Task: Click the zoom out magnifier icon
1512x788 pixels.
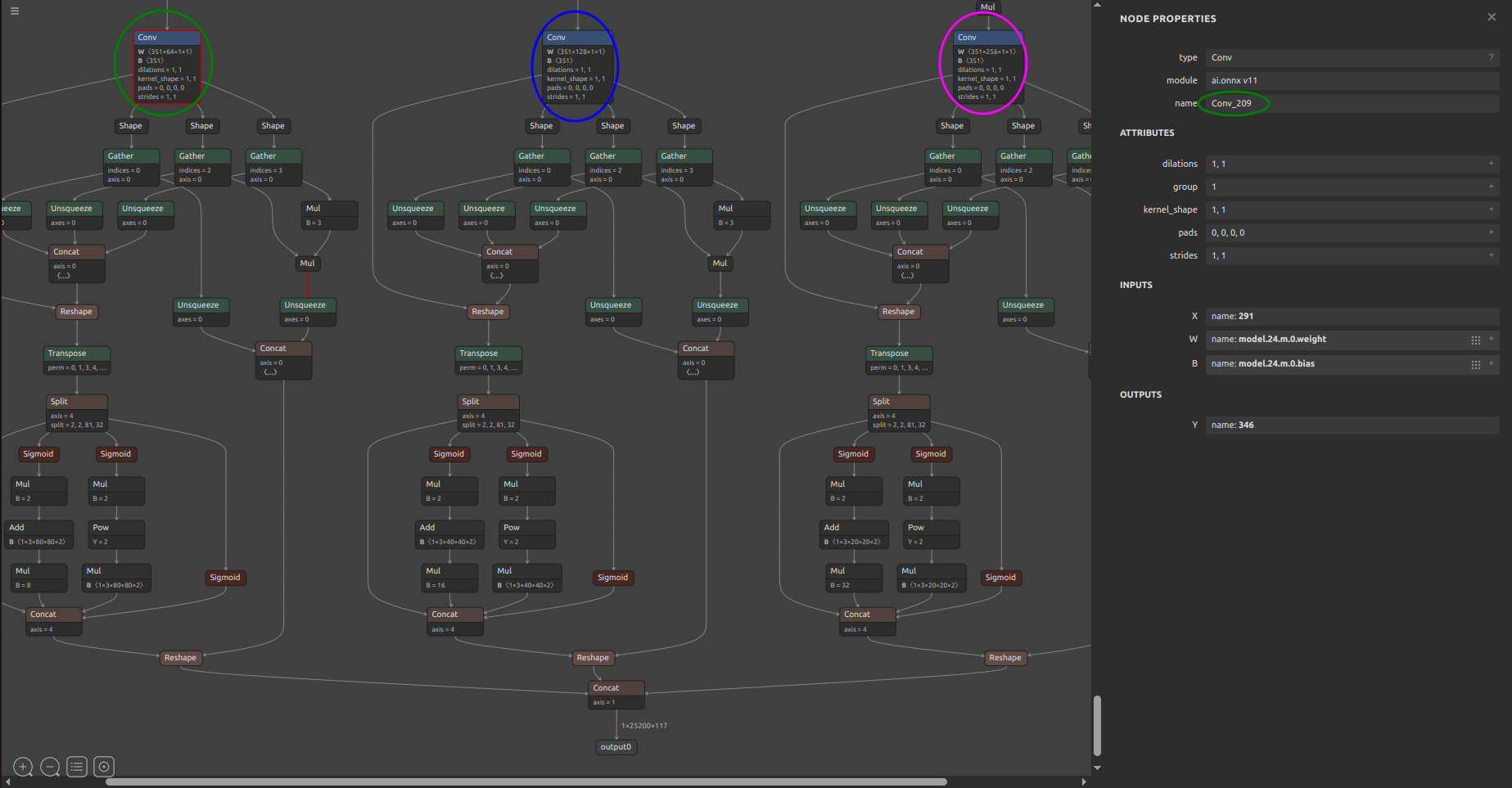Action: pos(50,767)
